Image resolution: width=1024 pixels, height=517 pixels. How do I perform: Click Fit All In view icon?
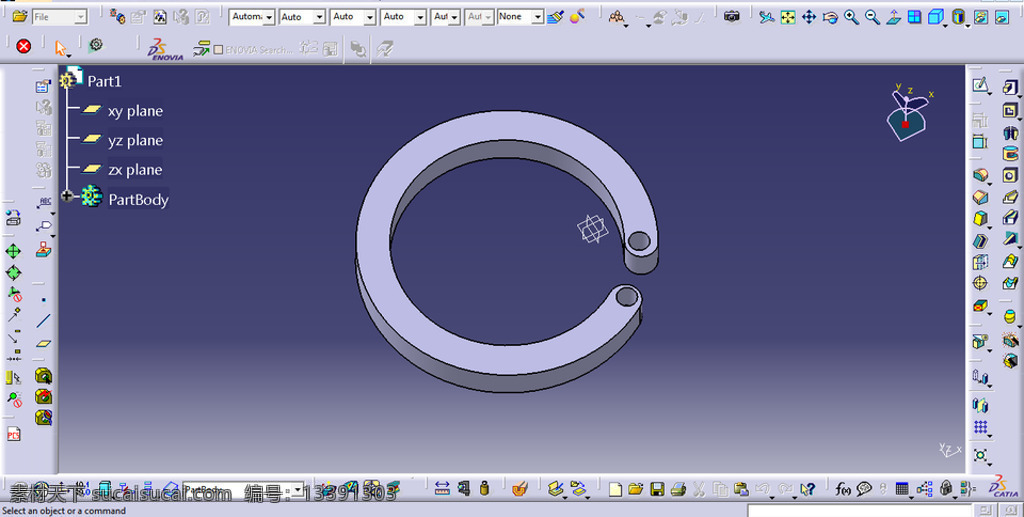788,17
